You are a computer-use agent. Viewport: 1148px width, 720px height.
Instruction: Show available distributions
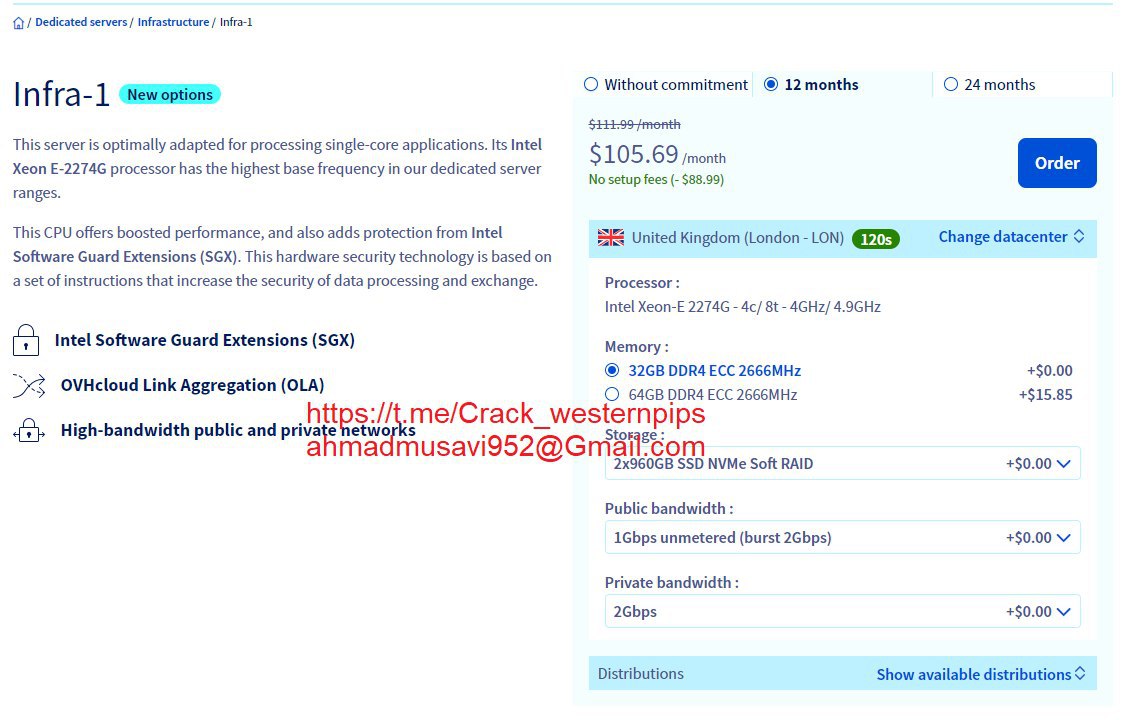tap(981, 674)
